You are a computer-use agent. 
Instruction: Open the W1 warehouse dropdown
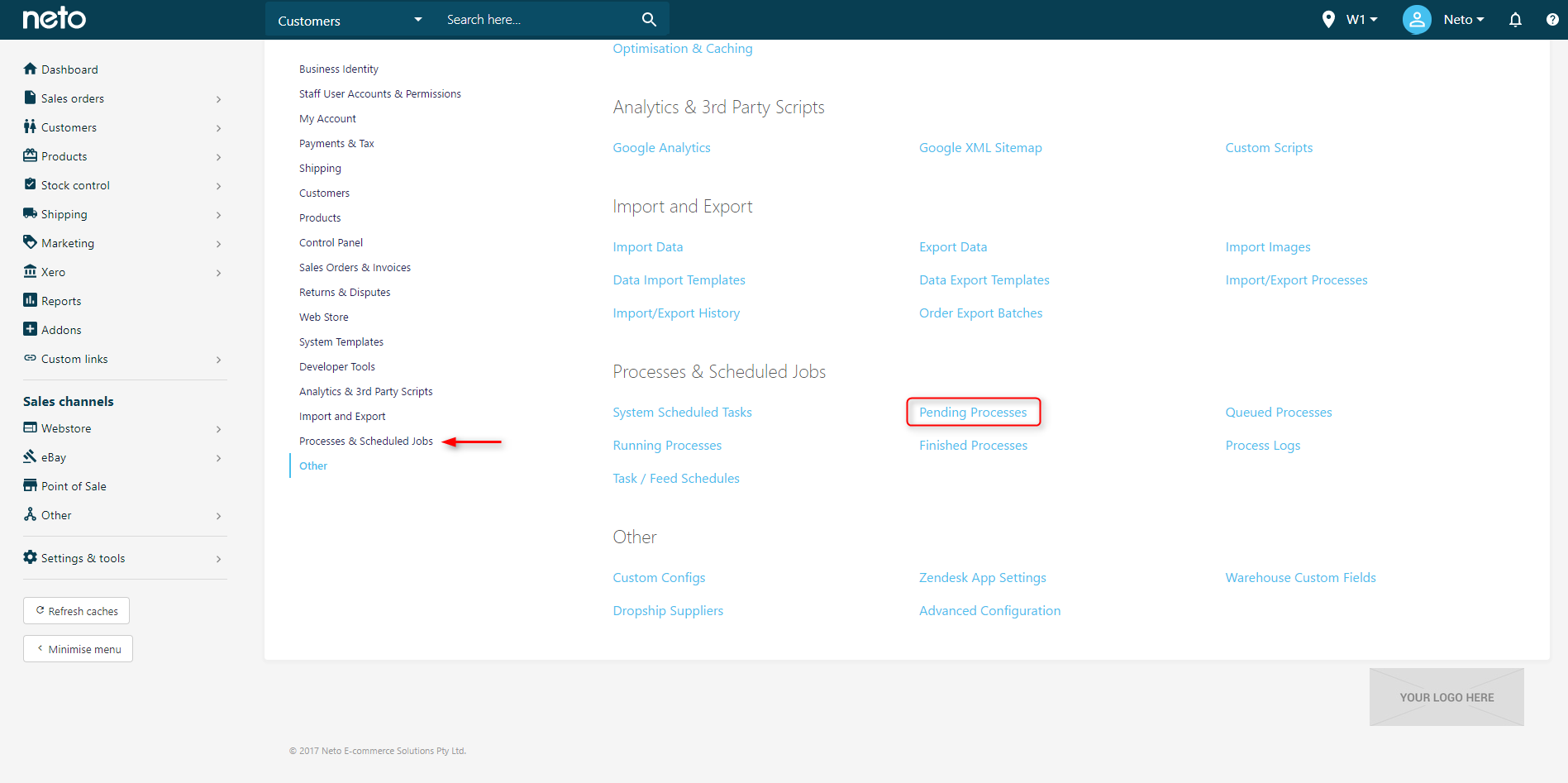click(x=1361, y=19)
